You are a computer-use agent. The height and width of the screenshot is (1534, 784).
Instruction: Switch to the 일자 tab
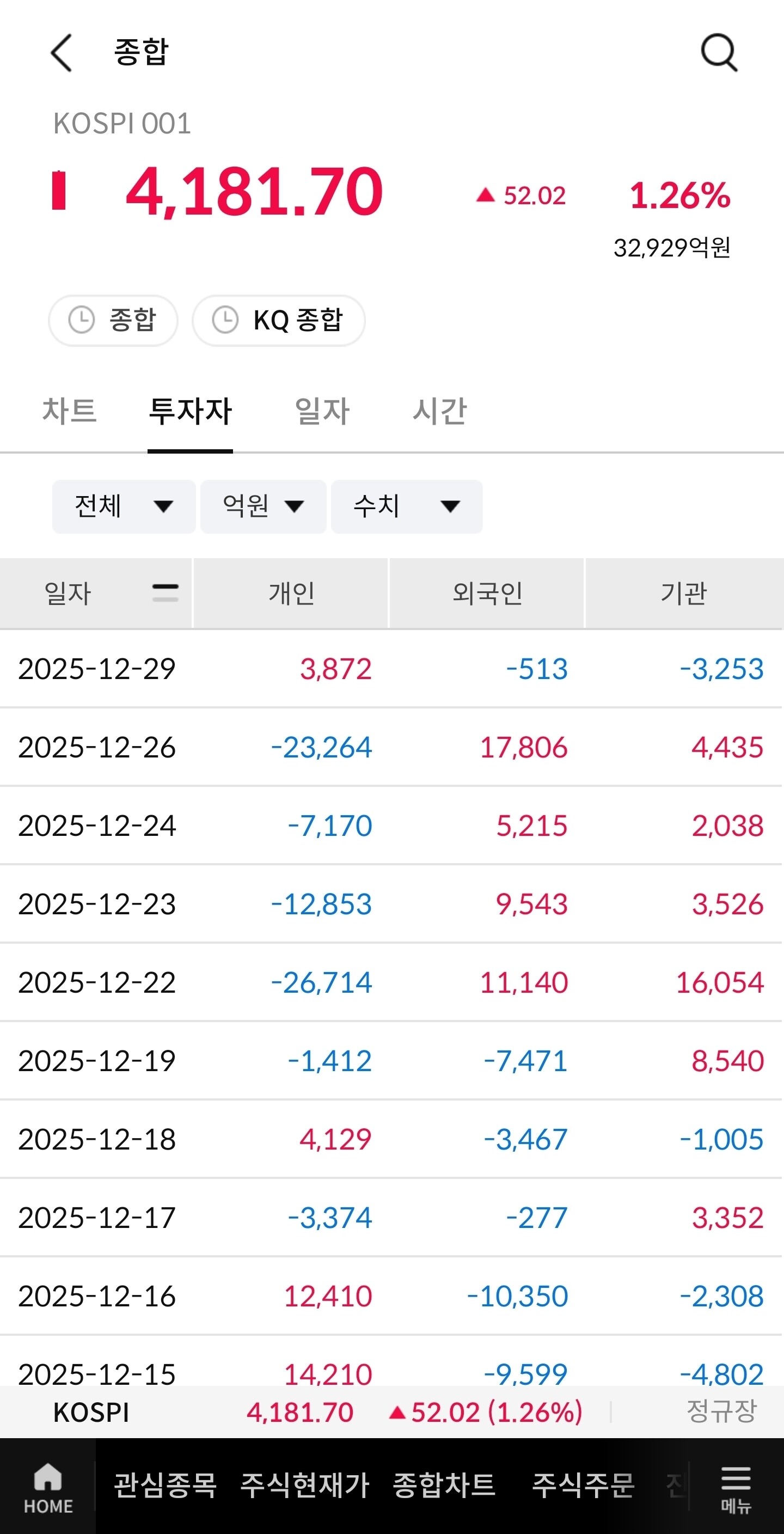pos(323,411)
